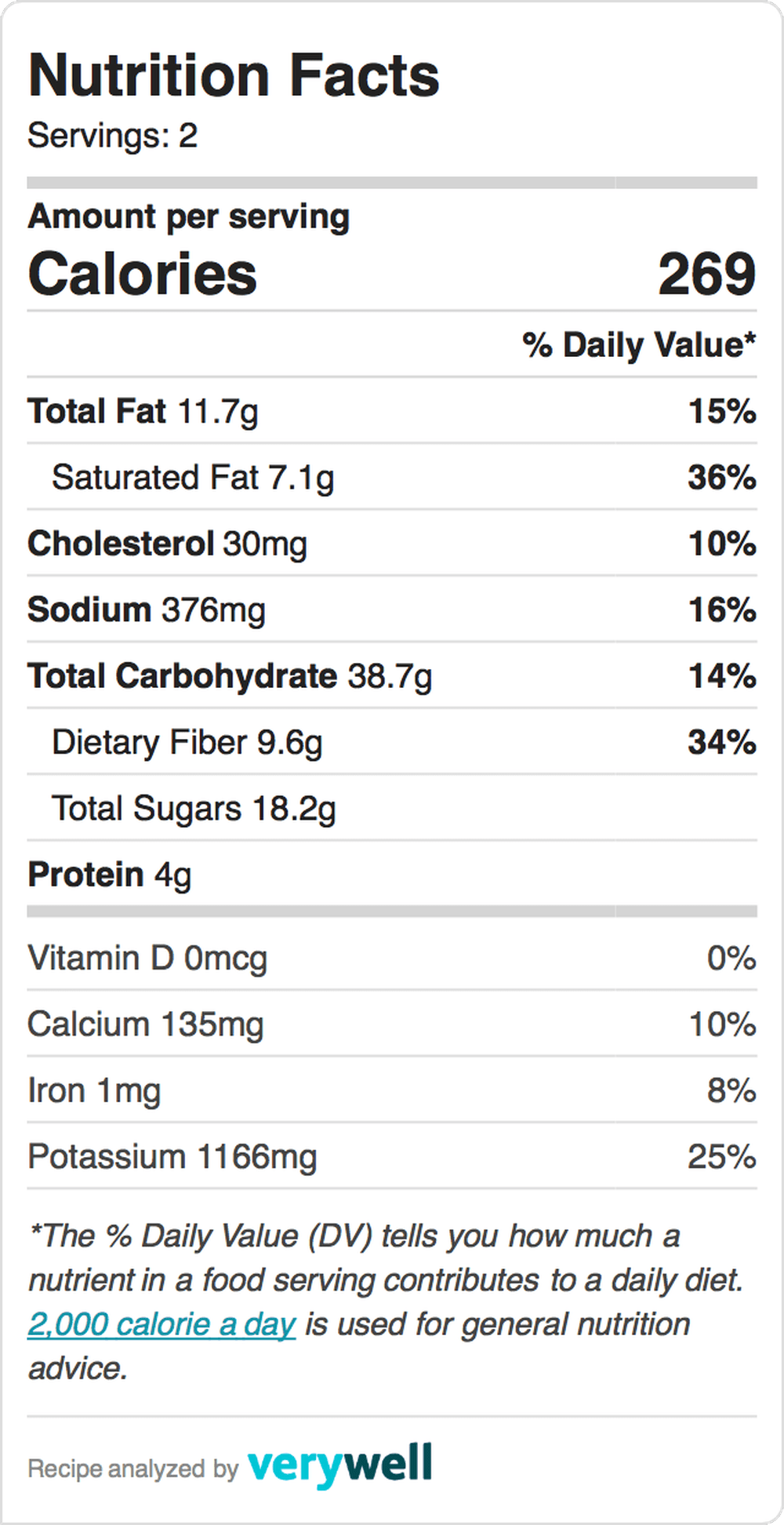Click the Calories 269 value
The image size is (784, 1525).
[706, 274]
